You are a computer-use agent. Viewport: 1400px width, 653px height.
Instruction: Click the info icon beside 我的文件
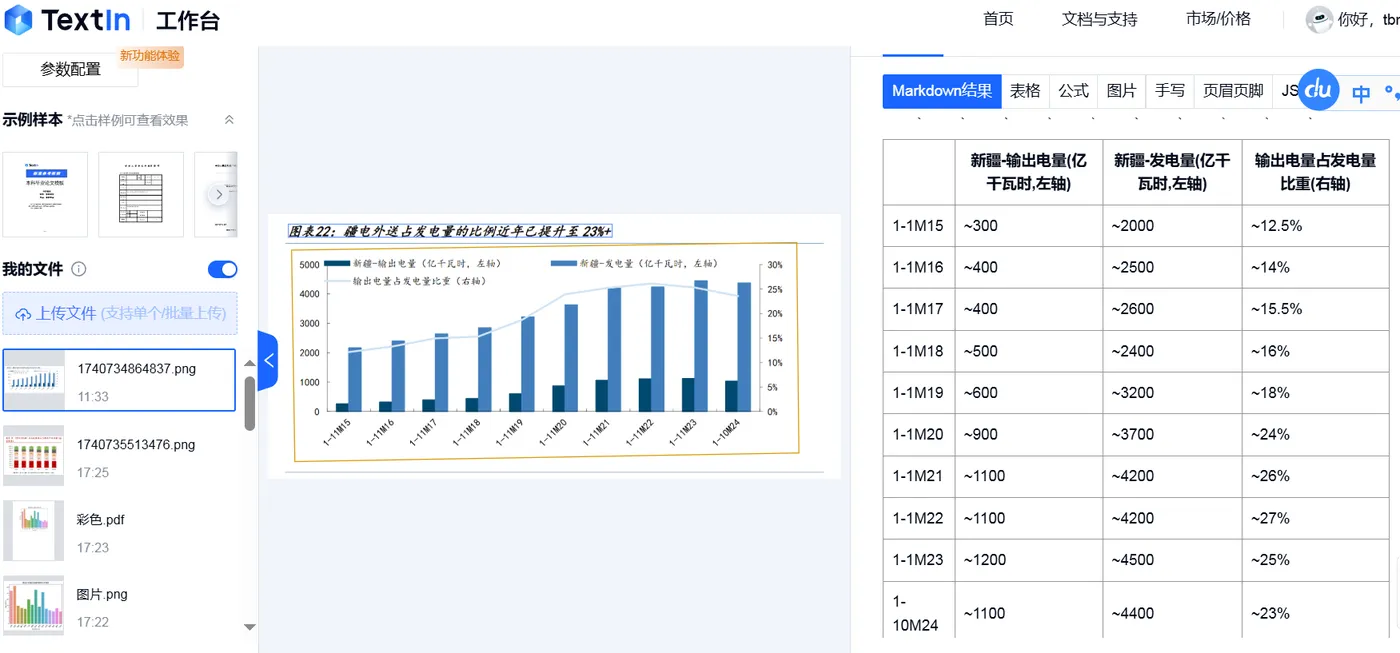coord(79,269)
